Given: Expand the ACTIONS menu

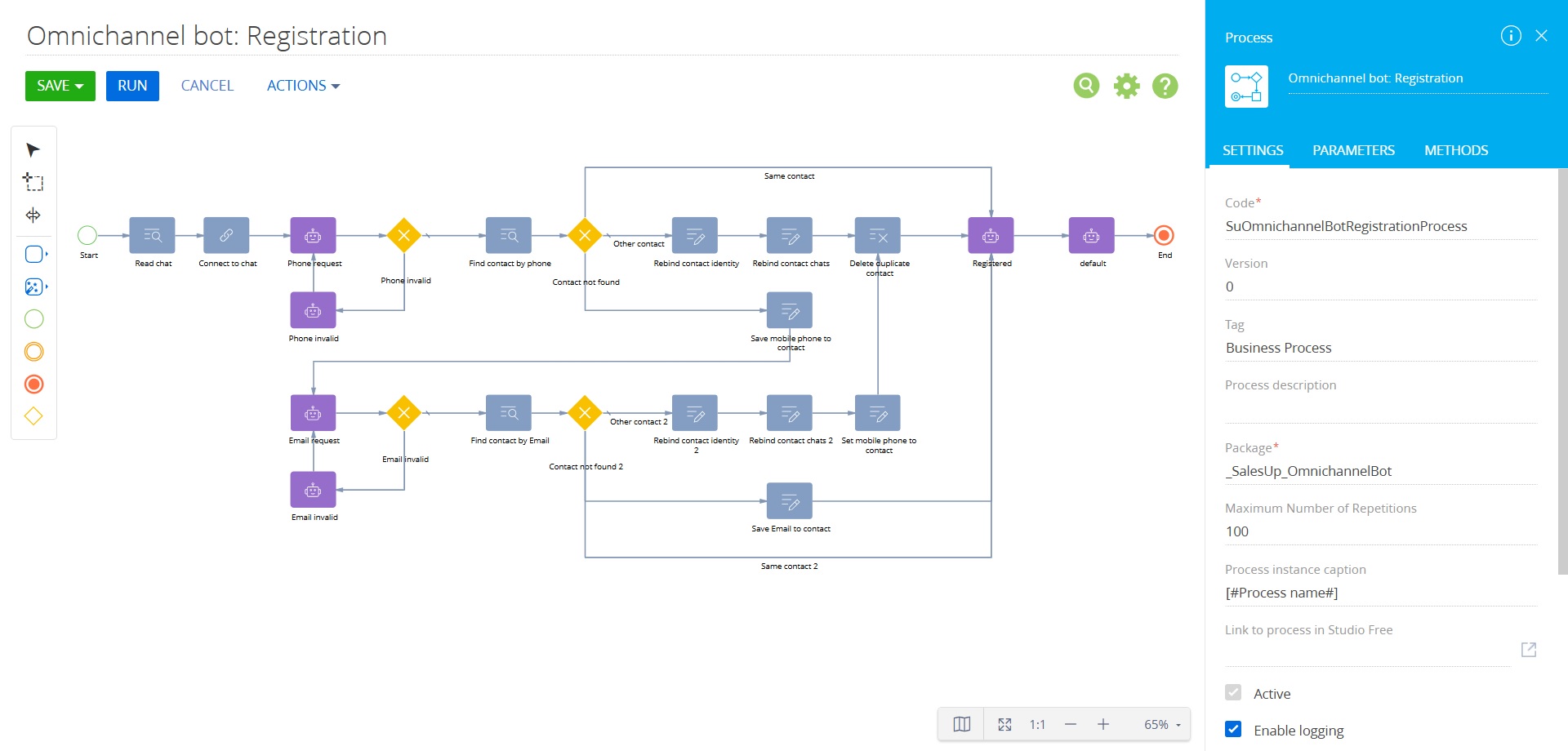Looking at the screenshot, I should (303, 86).
